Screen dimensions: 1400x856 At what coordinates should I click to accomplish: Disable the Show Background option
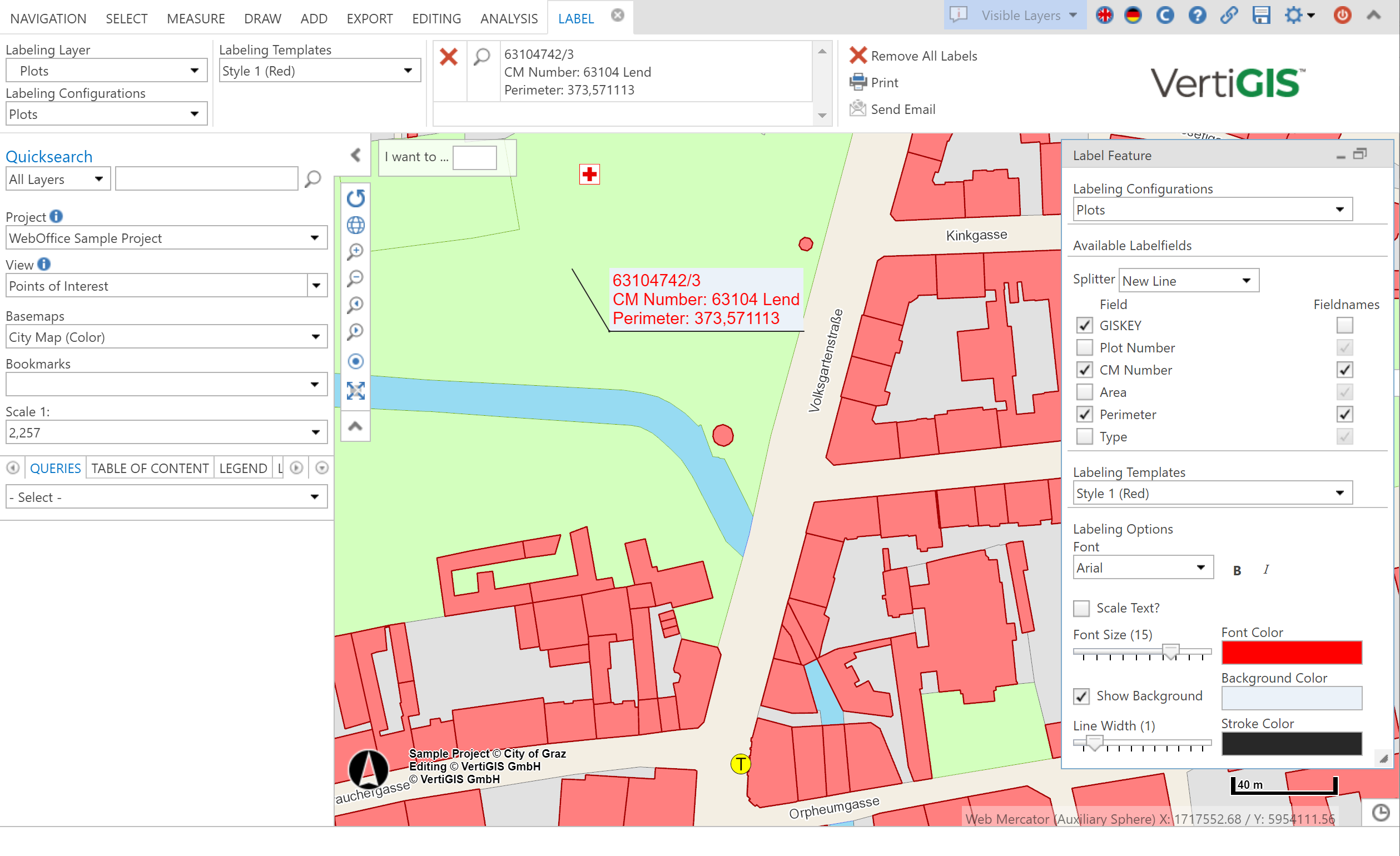coord(1080,695)
